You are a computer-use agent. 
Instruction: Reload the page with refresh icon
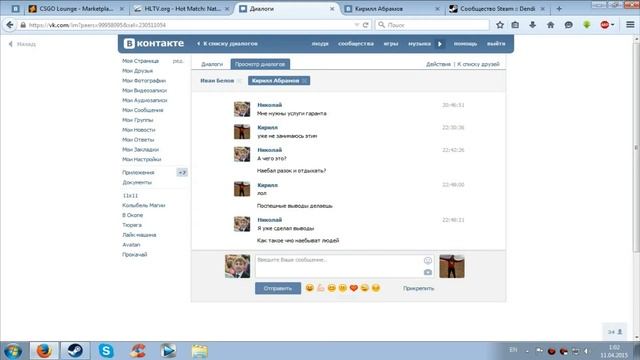tap(366, 25)
